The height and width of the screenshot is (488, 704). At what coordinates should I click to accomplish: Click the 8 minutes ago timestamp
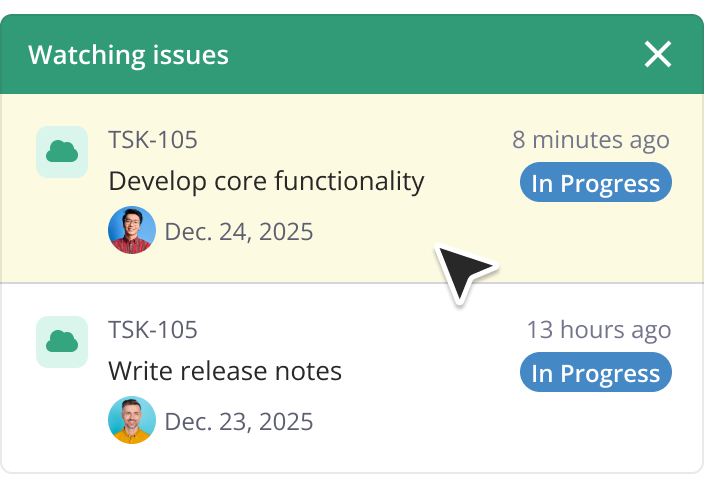(590, 140)
